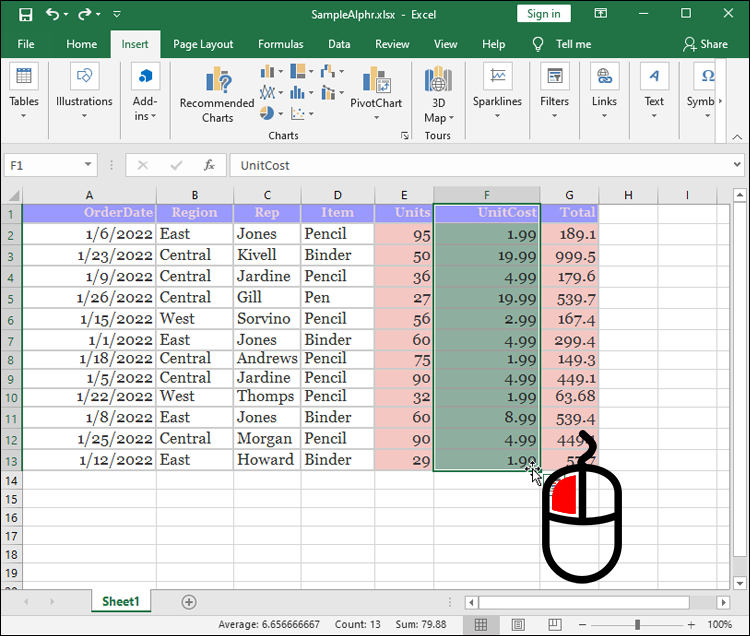Screen dimensions: 750x636
Task: Click the zoom in plus button
Action: (x=691, y=625)
